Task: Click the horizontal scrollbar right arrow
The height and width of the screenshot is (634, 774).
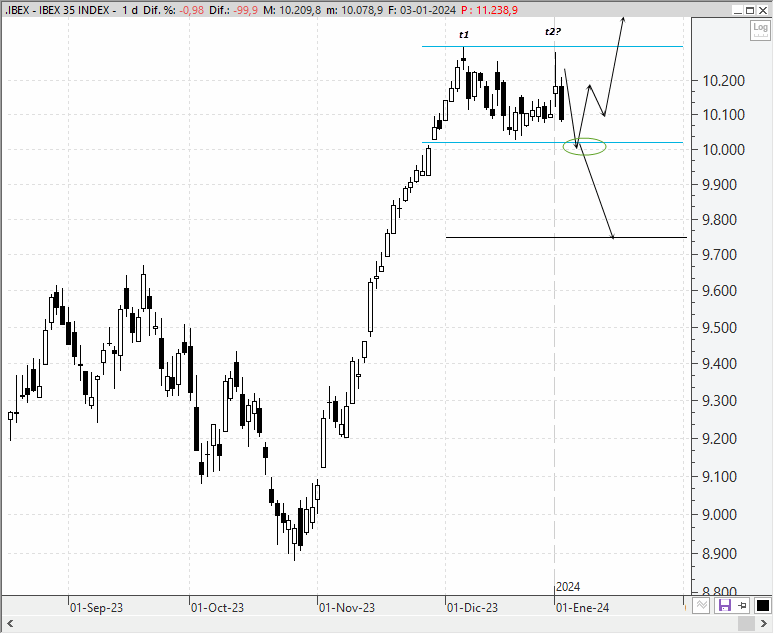Action: click(763, 624)
